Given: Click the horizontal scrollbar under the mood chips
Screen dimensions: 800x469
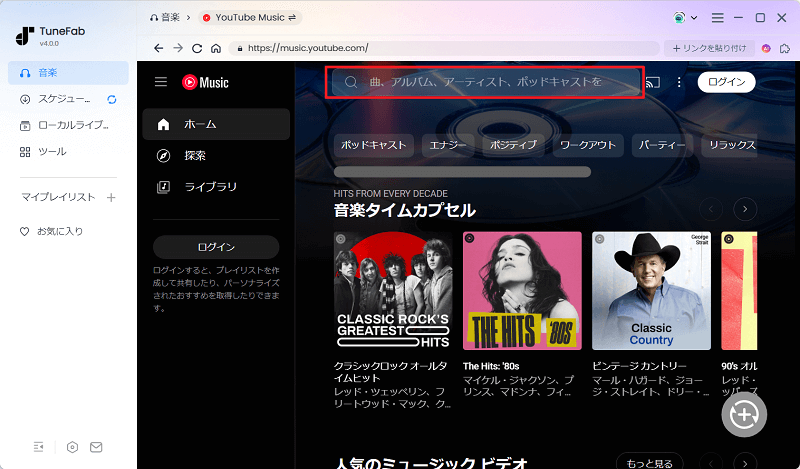Looking at the screenshot, I should pos(462,172).
